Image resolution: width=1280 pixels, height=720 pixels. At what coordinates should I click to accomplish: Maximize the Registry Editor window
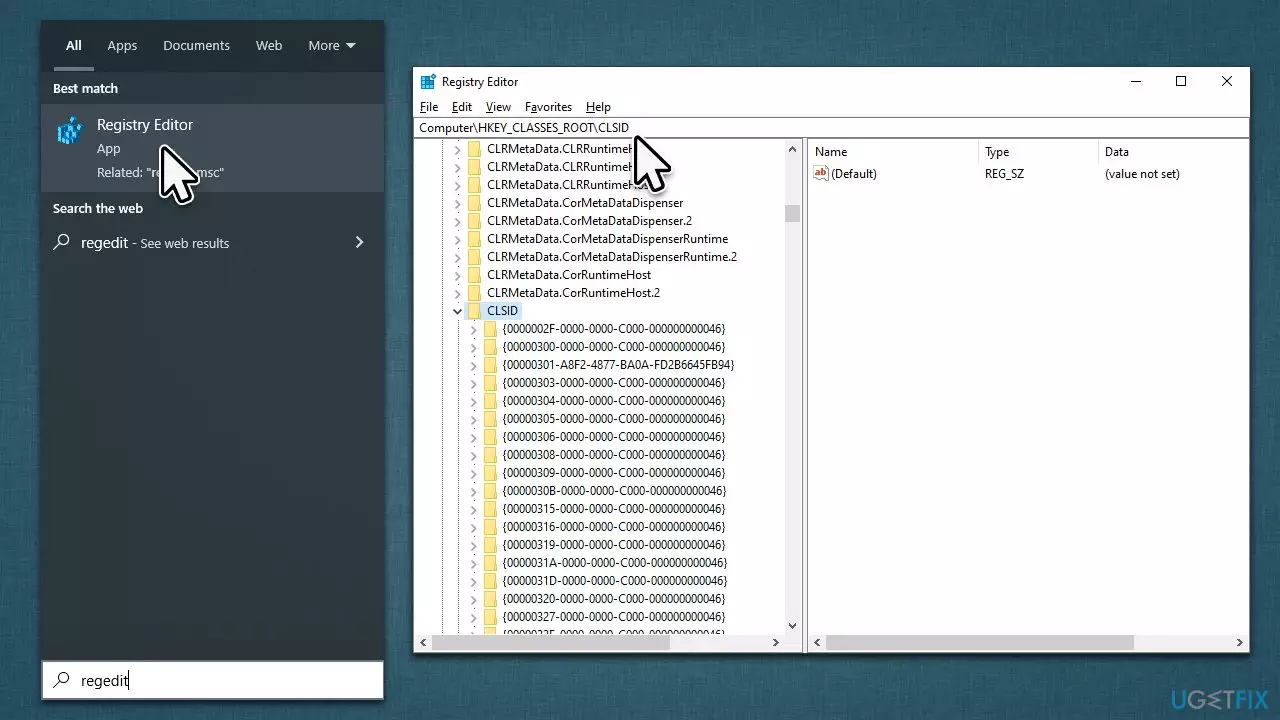point(1181,82)
